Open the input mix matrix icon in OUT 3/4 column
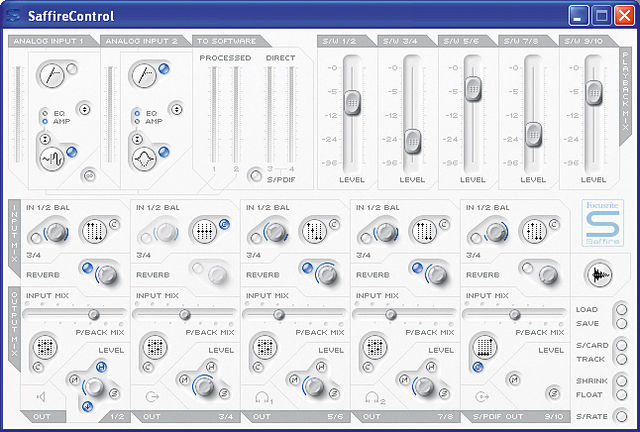640x432 pixels. click(204, 231)
